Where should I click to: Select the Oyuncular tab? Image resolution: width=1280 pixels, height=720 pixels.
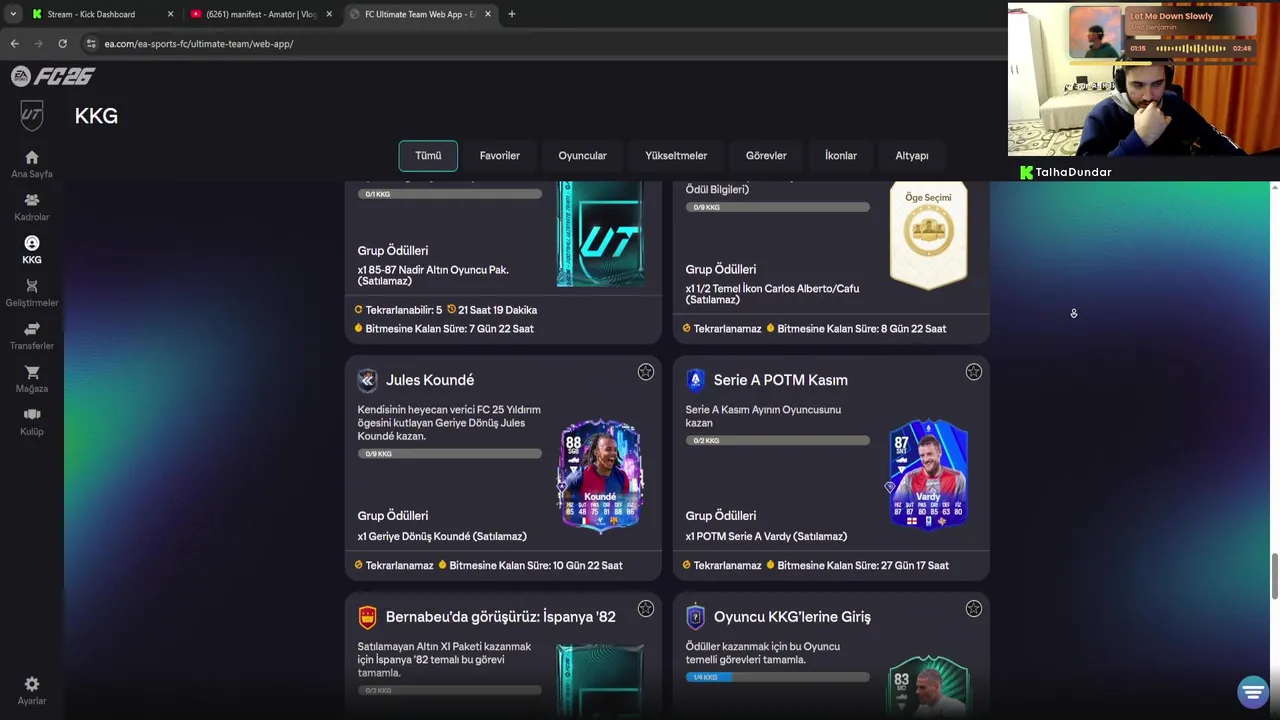pyautogui.click(x=582, y=156)
